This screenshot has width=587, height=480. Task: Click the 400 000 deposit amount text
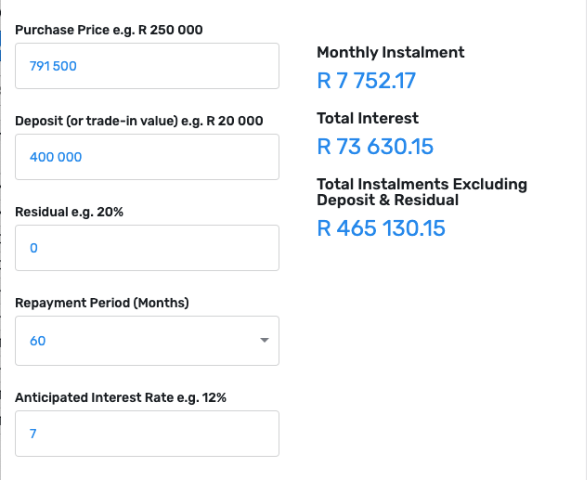(x=56, y=157)
